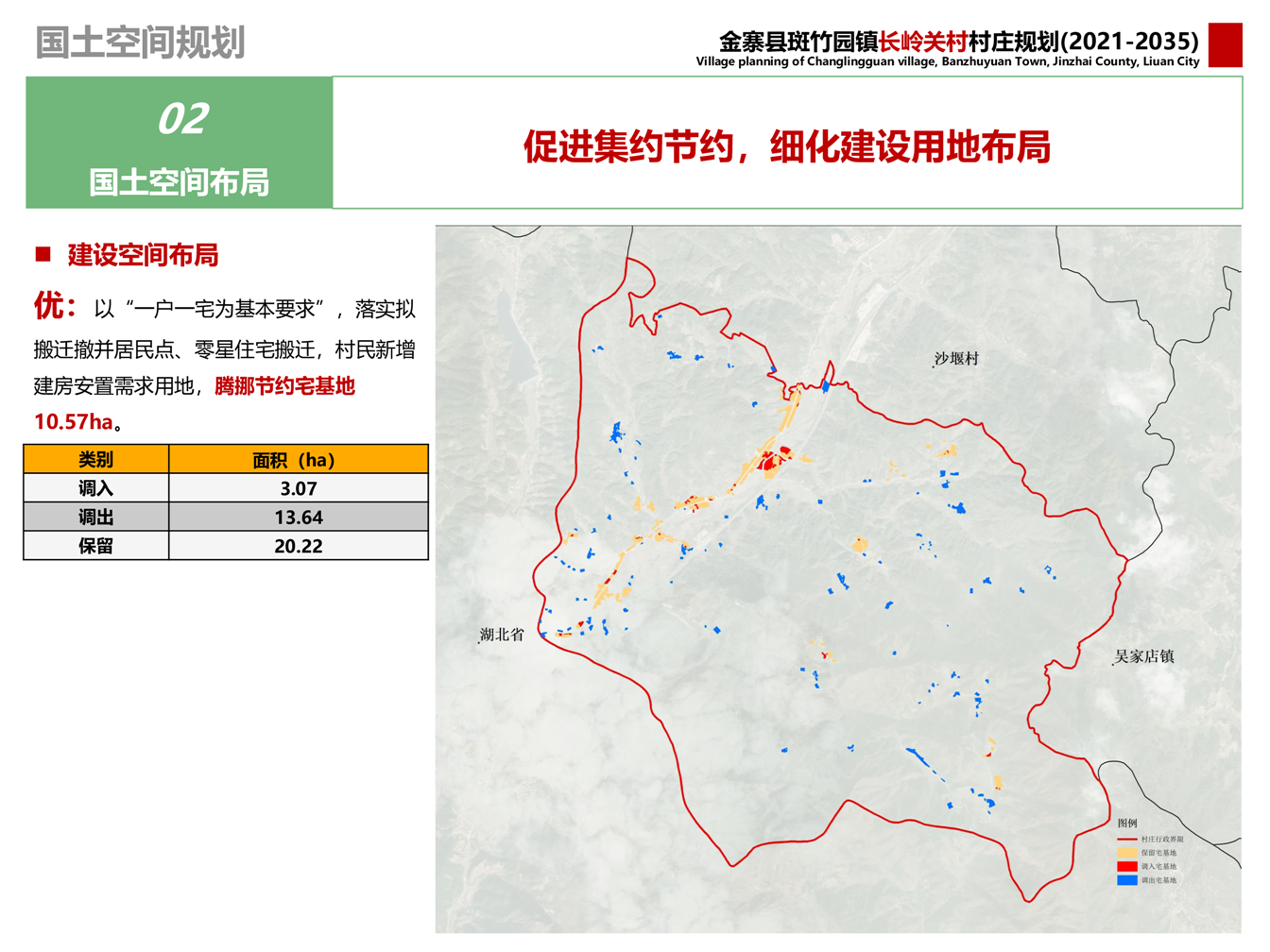Screen dimensions: 1270x952
Task: Click the orange 保留宅基地 legend swatch
Action: (1127, 853)
